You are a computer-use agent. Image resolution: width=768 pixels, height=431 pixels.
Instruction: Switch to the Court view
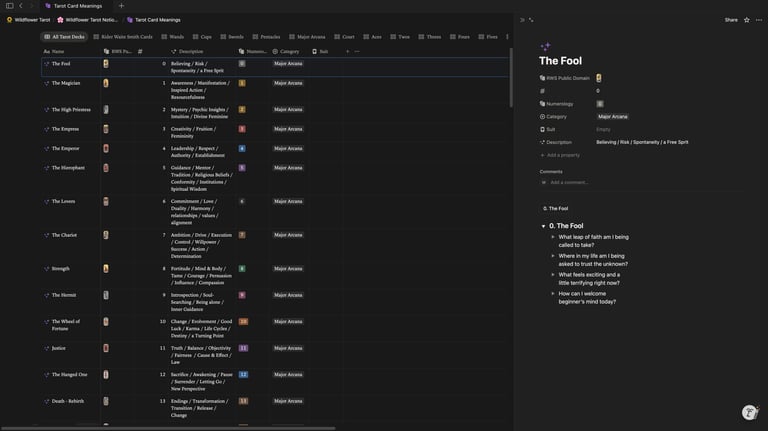344,37
